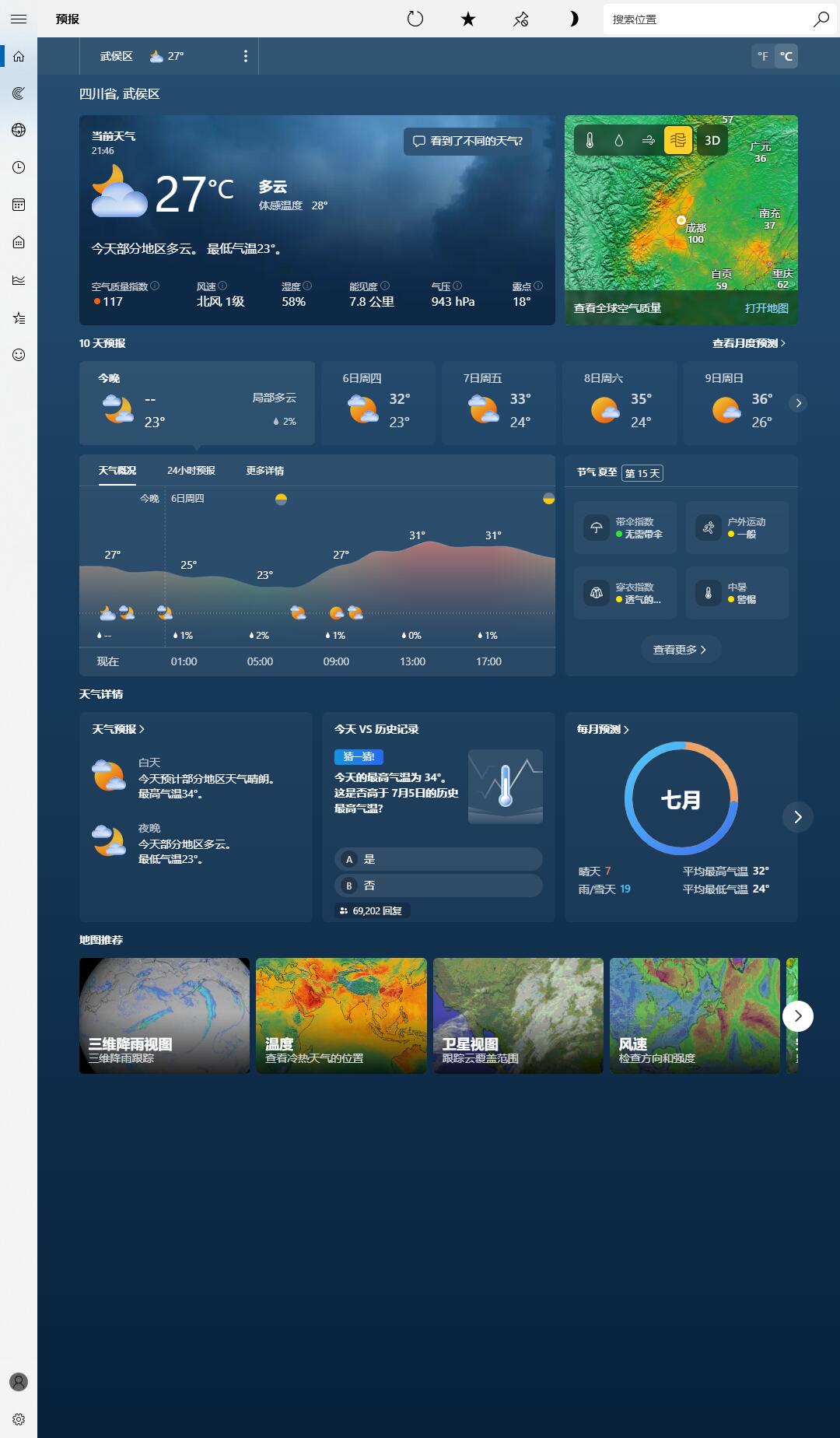Select the precipitation drop map layer icon
The width and height of the screenshot is (840, 1438).
pyautogui.click(x=619, y=140)
